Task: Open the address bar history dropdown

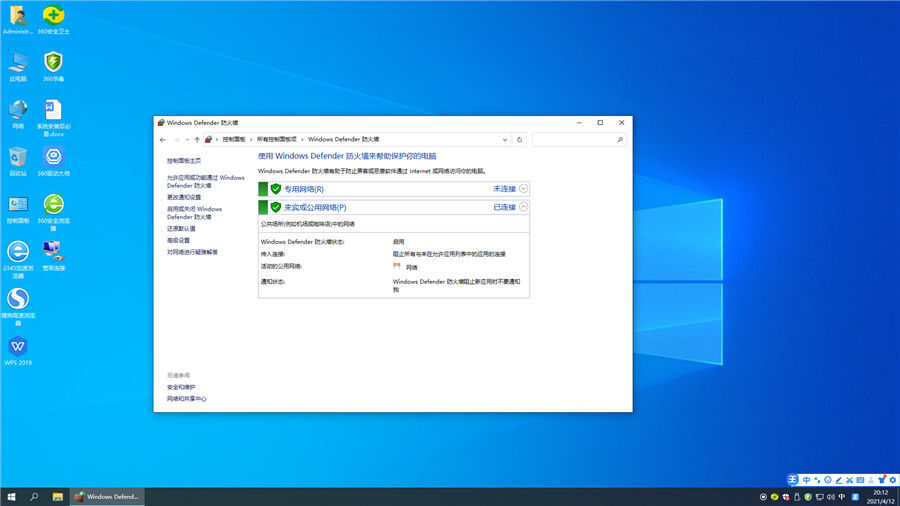Action: [505, 139]
